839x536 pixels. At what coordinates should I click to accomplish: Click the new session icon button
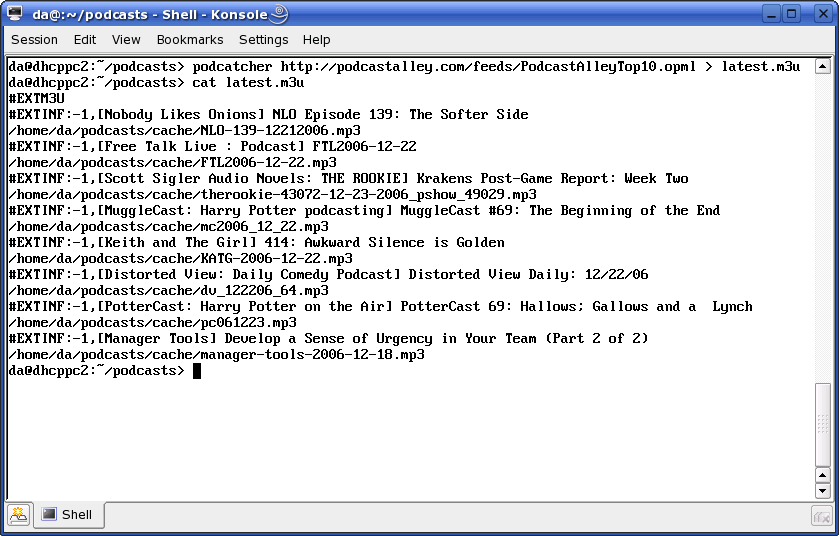tap(19, 515)
